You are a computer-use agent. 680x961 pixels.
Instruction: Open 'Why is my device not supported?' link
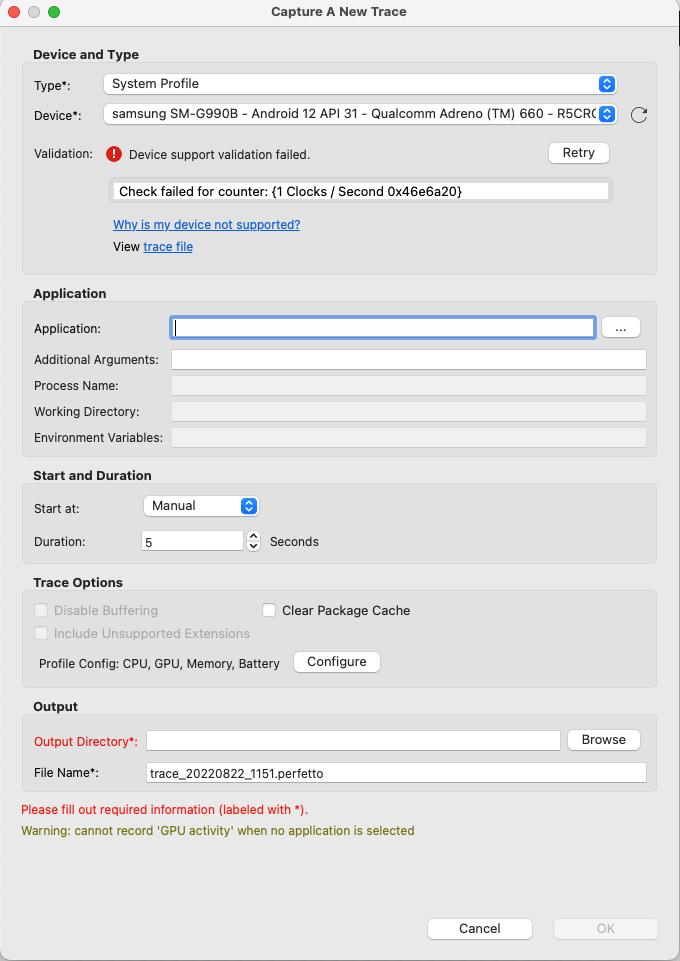206,225
